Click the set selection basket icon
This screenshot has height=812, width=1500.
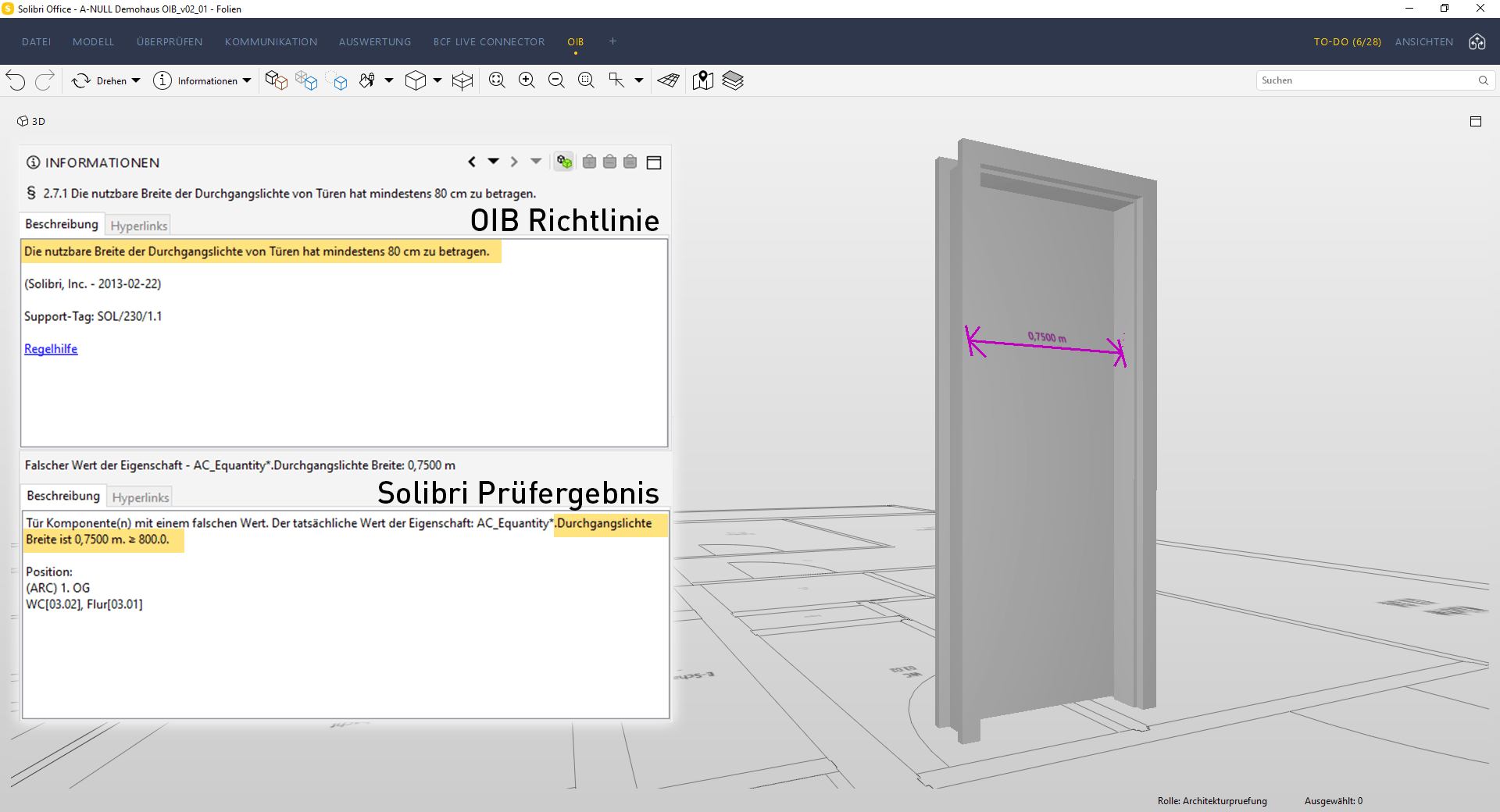630,162
